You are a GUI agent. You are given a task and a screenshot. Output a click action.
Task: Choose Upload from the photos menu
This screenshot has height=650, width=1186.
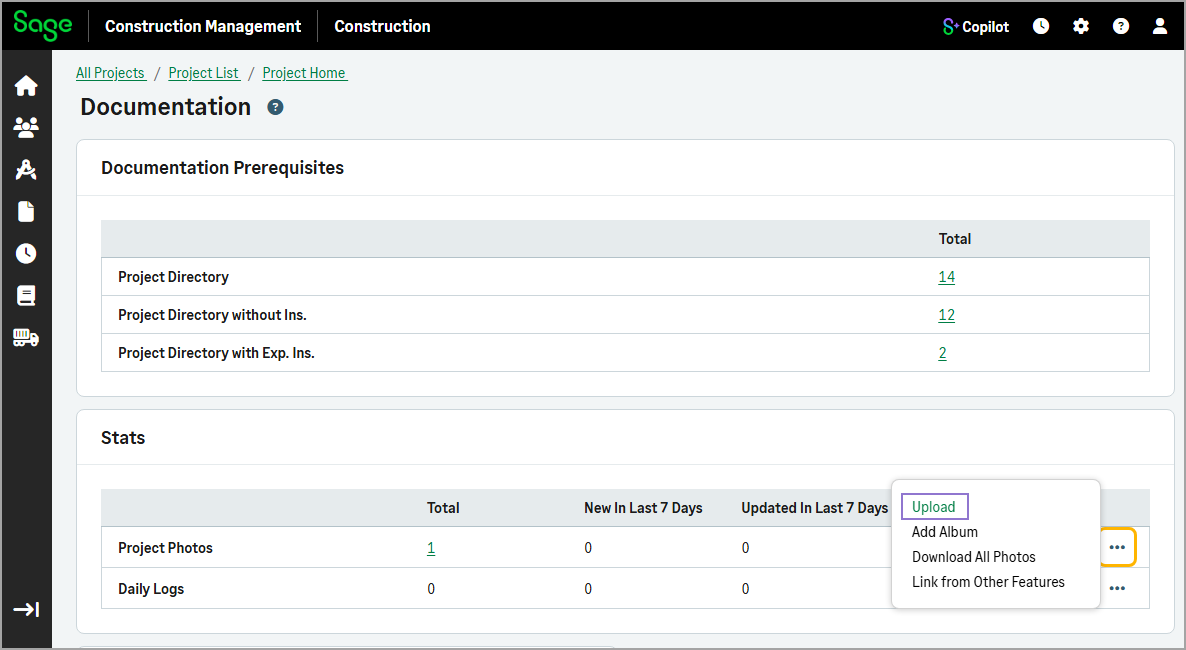click(934, 507)
